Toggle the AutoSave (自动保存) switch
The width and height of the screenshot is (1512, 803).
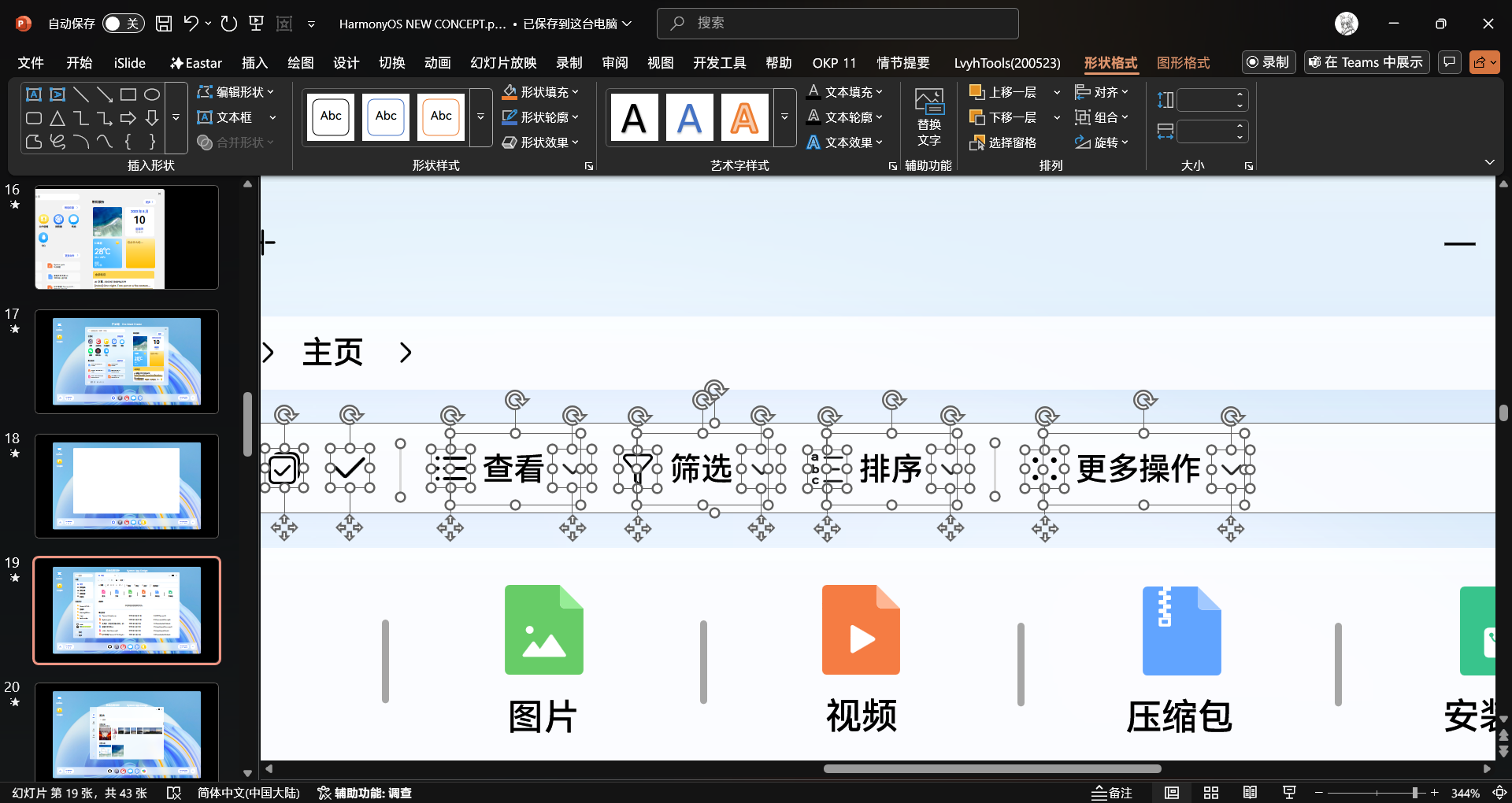tap(122, 24)
